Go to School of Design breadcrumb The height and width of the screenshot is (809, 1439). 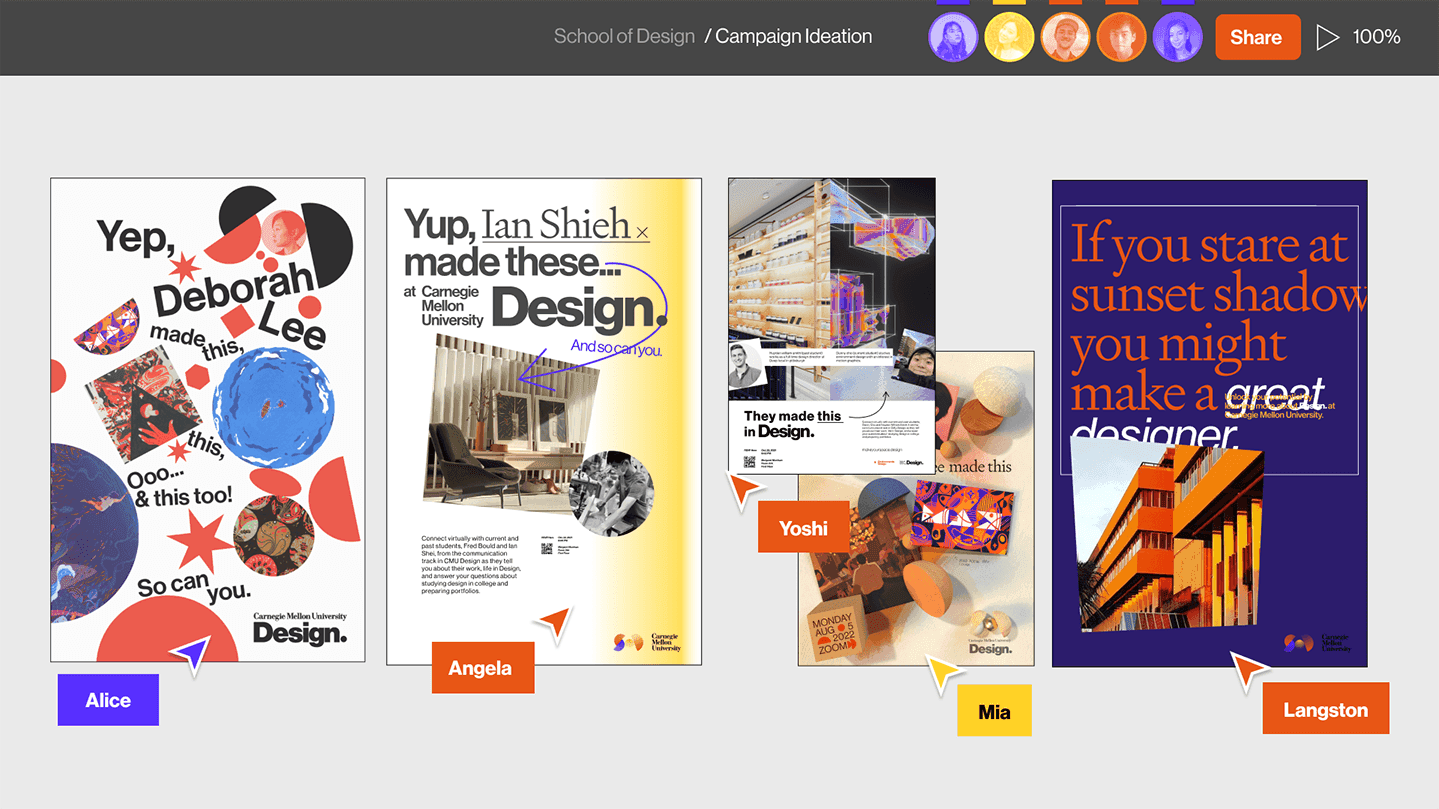624,37
